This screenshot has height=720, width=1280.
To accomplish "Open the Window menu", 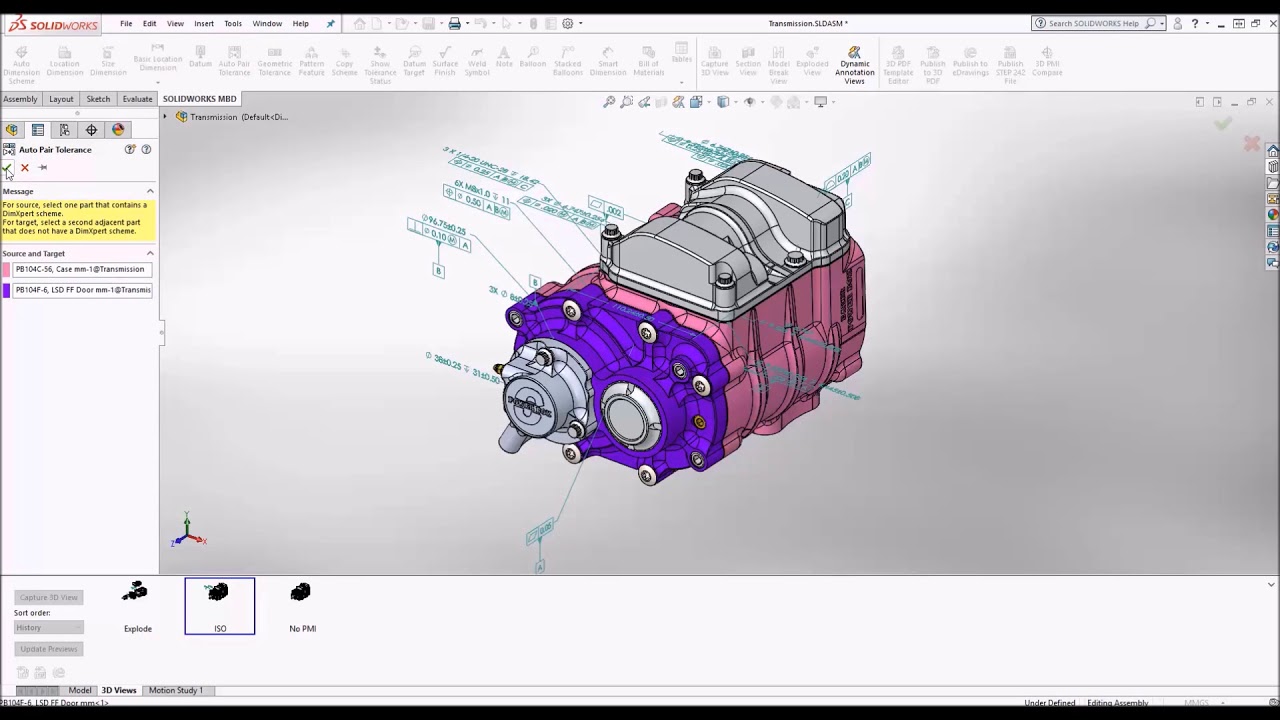I will (x=267, y=23).
